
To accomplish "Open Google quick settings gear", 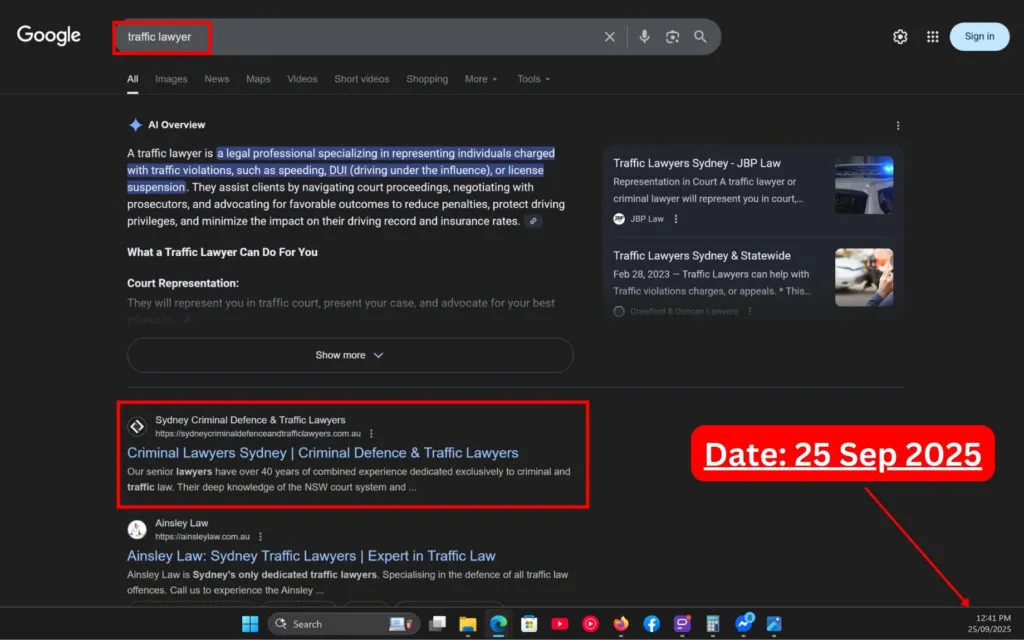I will tap(900, 37).
